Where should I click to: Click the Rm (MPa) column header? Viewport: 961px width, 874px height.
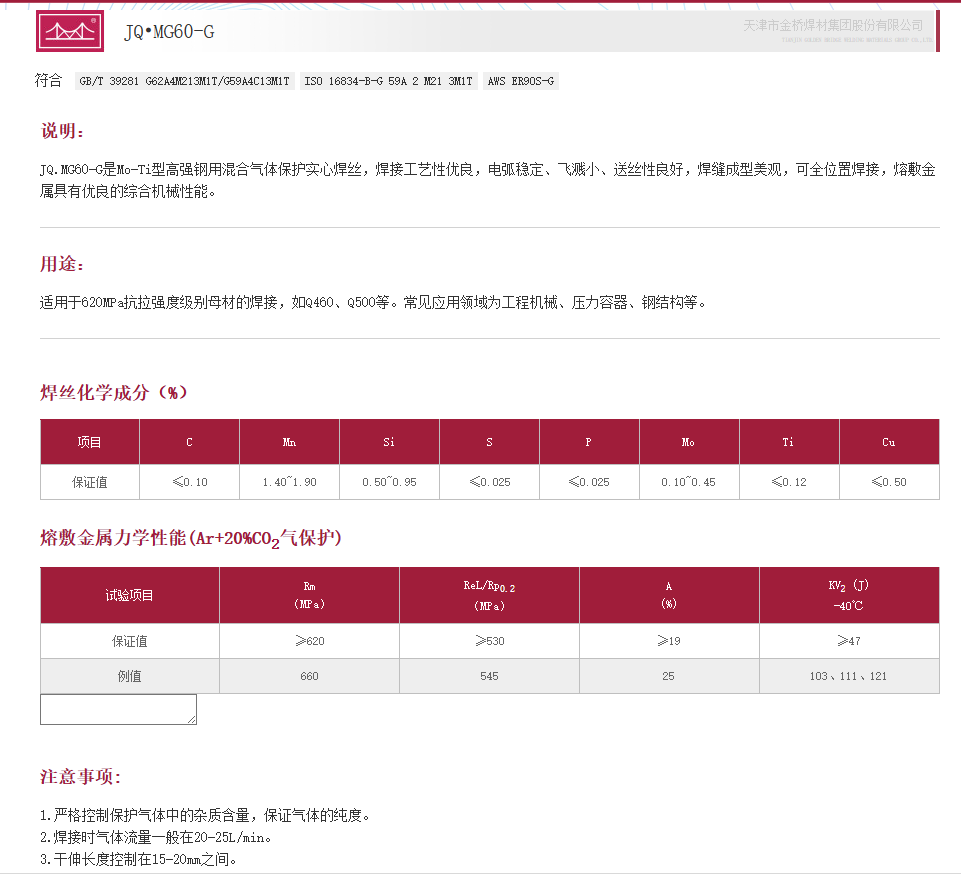click(309, 595)
